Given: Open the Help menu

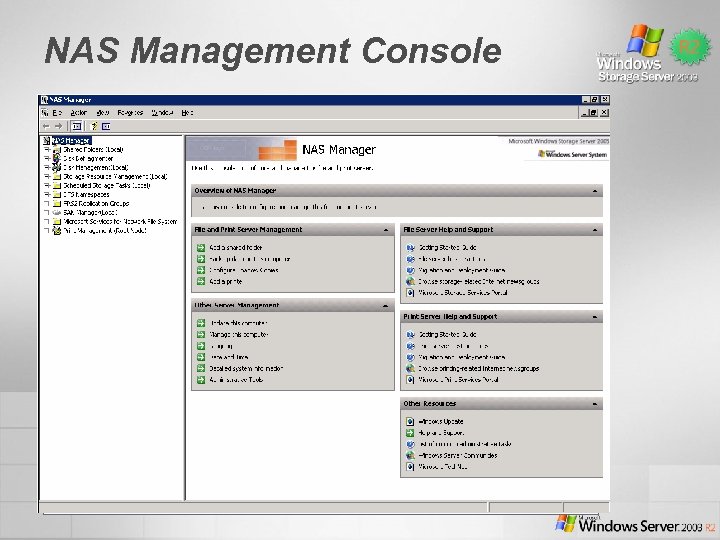Looking at the screenshot, I should [x=187, y=112].
